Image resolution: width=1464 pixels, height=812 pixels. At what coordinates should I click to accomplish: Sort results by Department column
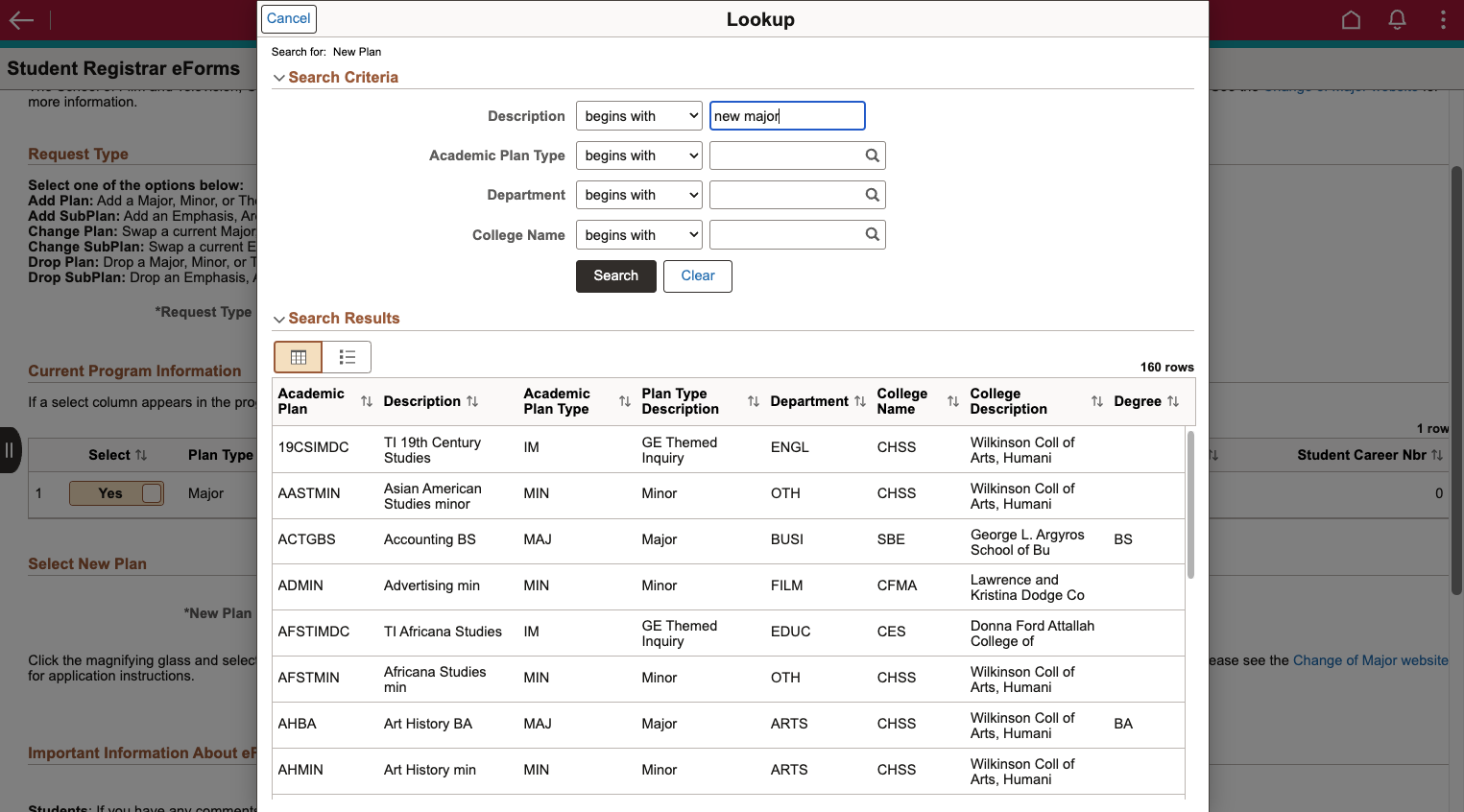point(860,401)
